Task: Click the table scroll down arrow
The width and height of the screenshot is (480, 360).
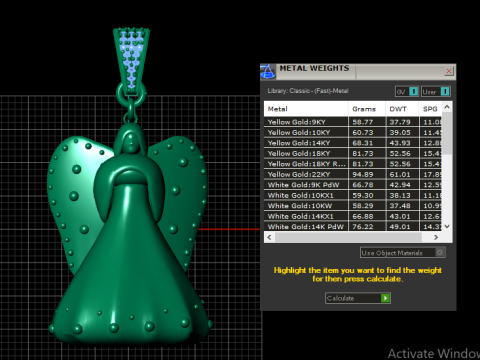Action: (447, 226)
